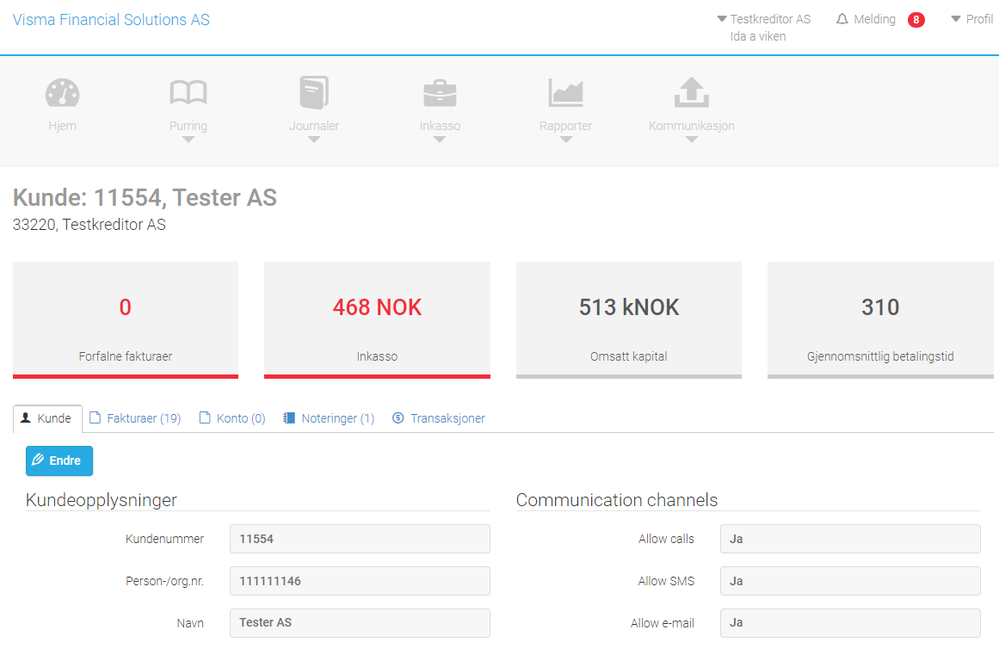
Task: Click the Purring open book icon
Action: [x=188, y=93]
